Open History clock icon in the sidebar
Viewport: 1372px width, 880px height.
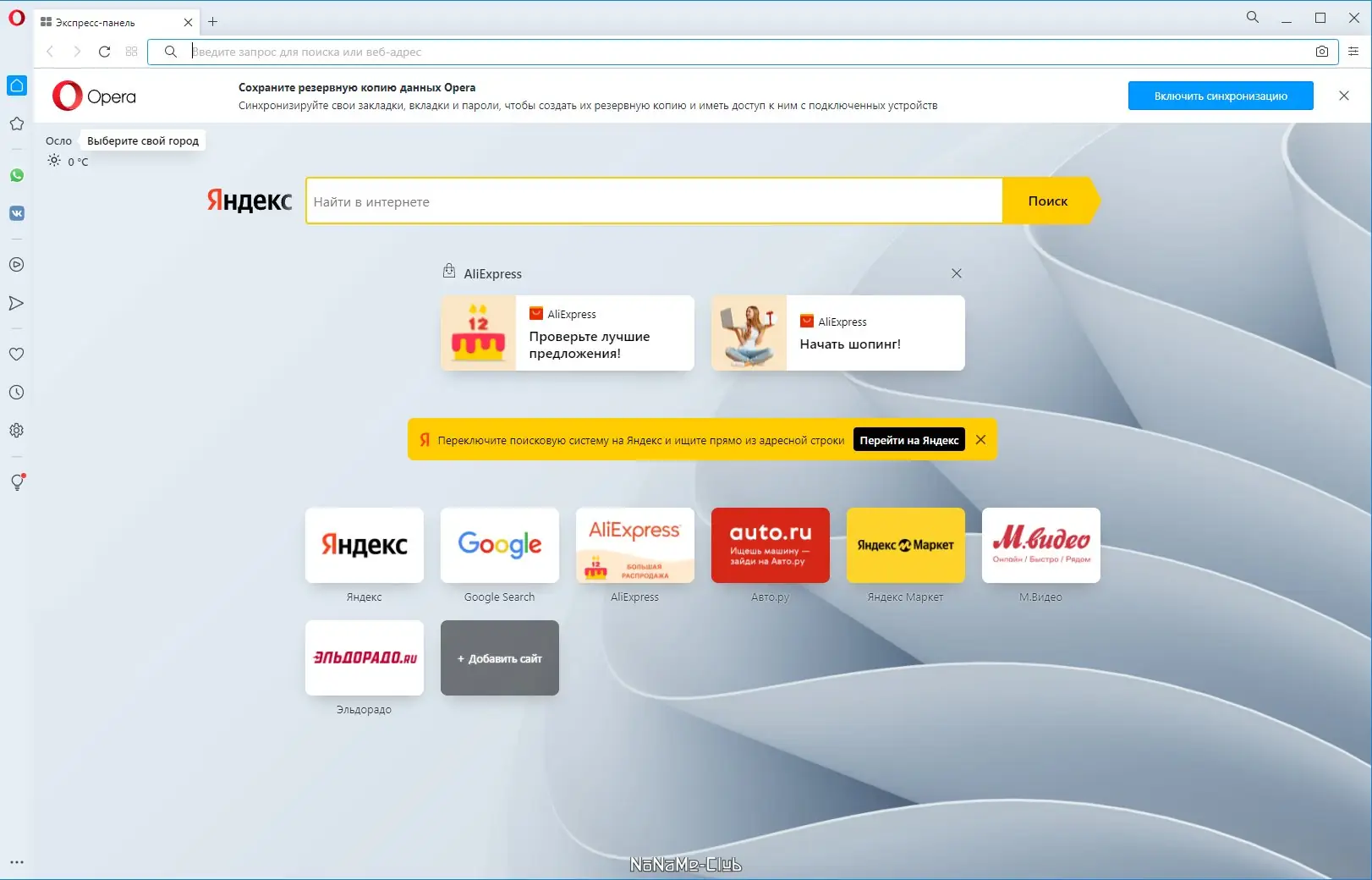(16, 393)
